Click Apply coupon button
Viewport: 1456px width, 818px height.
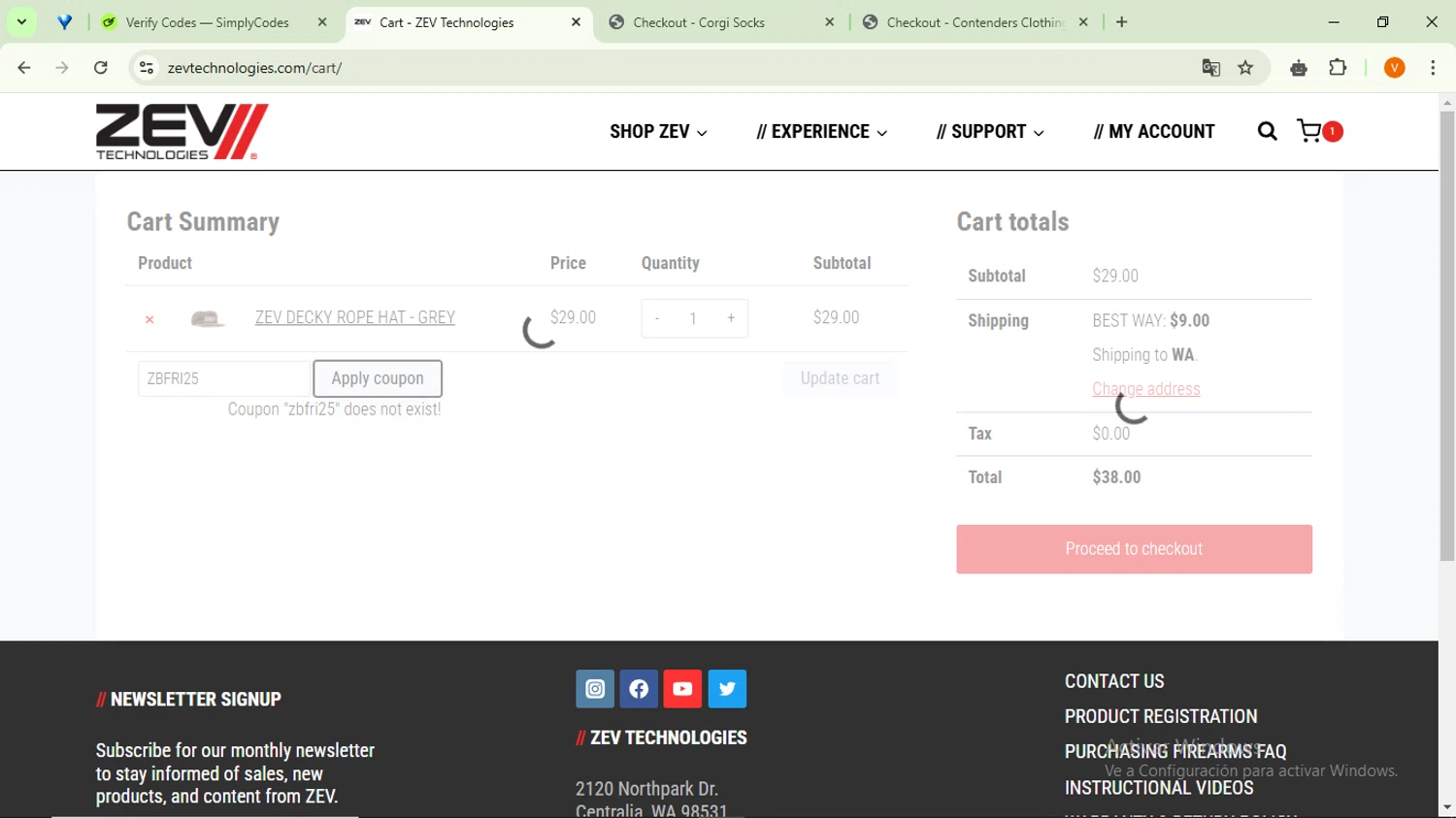point(378,378)
